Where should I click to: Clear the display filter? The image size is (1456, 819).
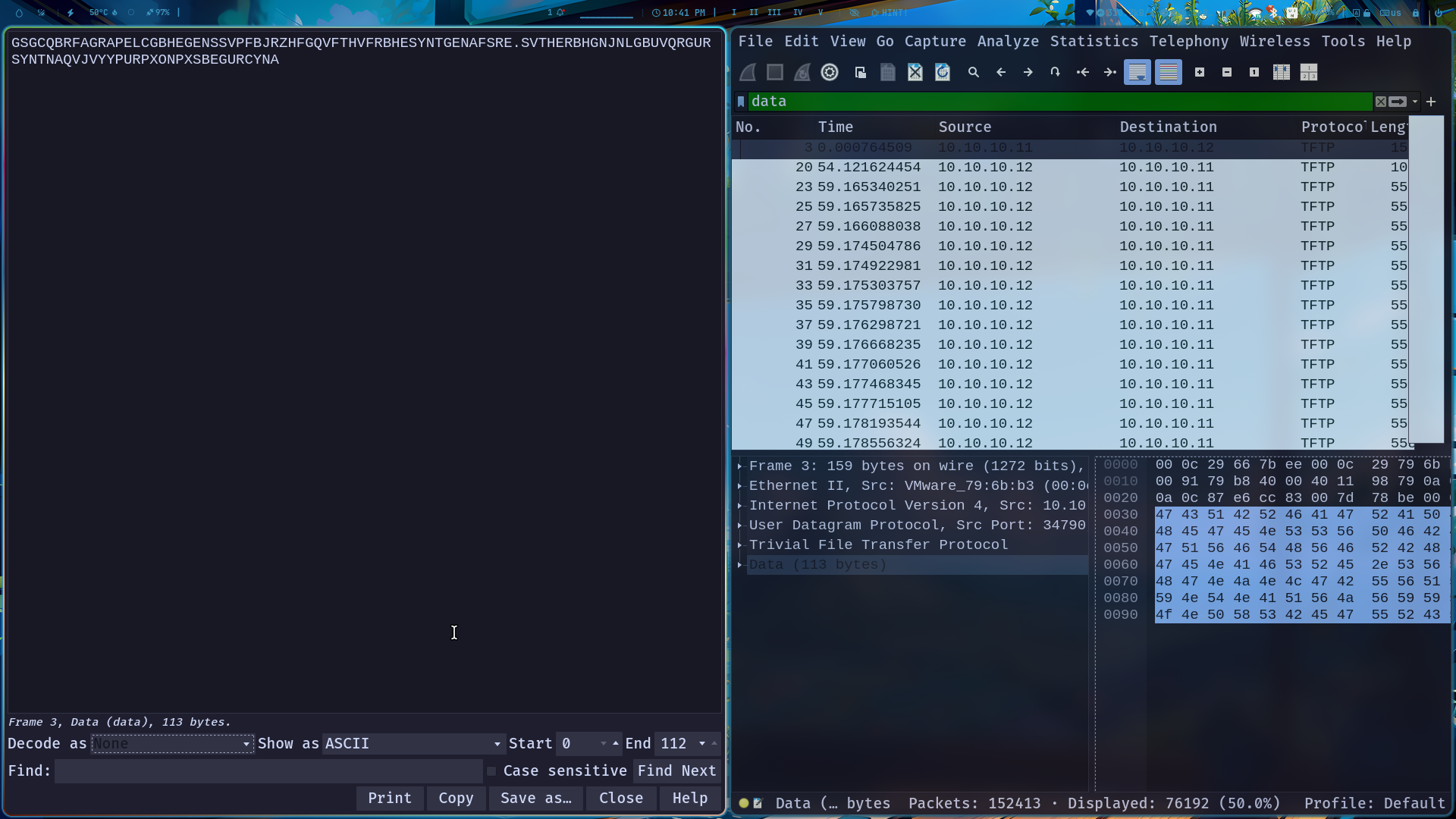point(1381,102)
